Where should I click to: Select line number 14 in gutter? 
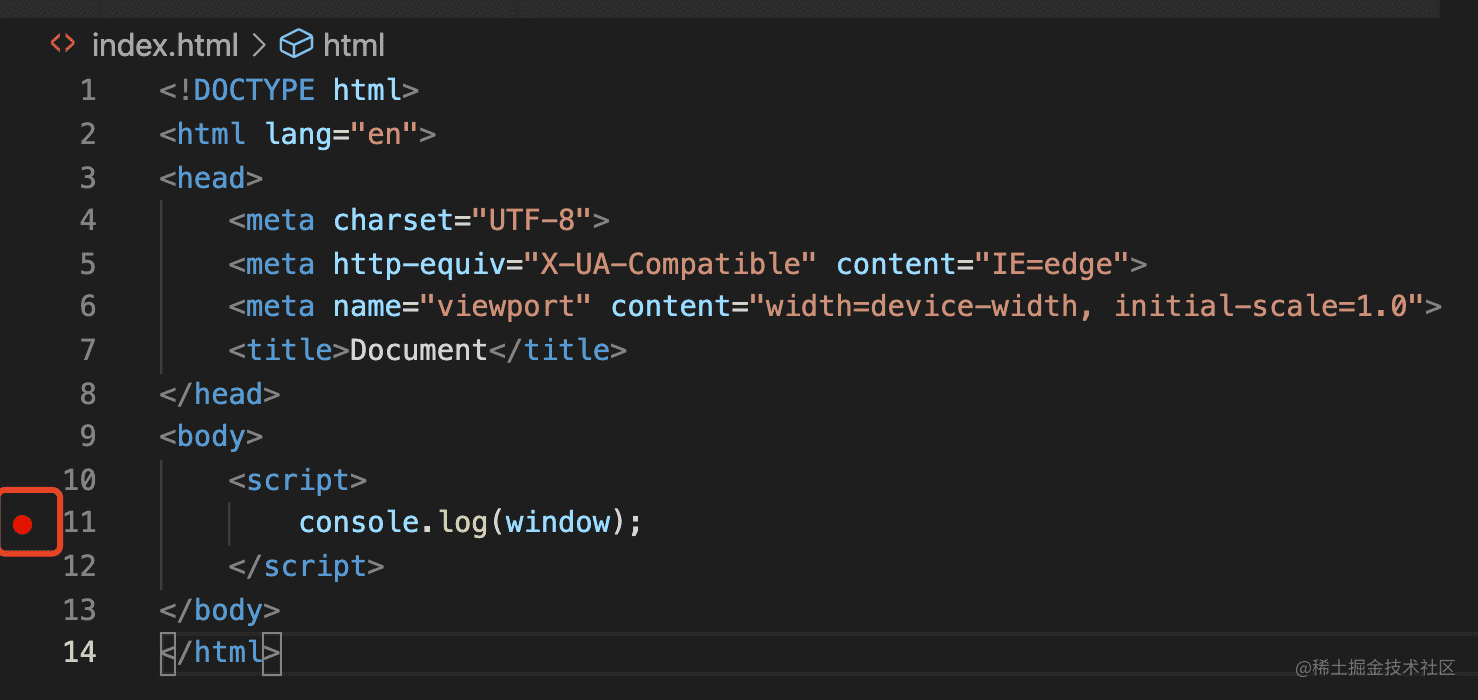coord(80,652)
